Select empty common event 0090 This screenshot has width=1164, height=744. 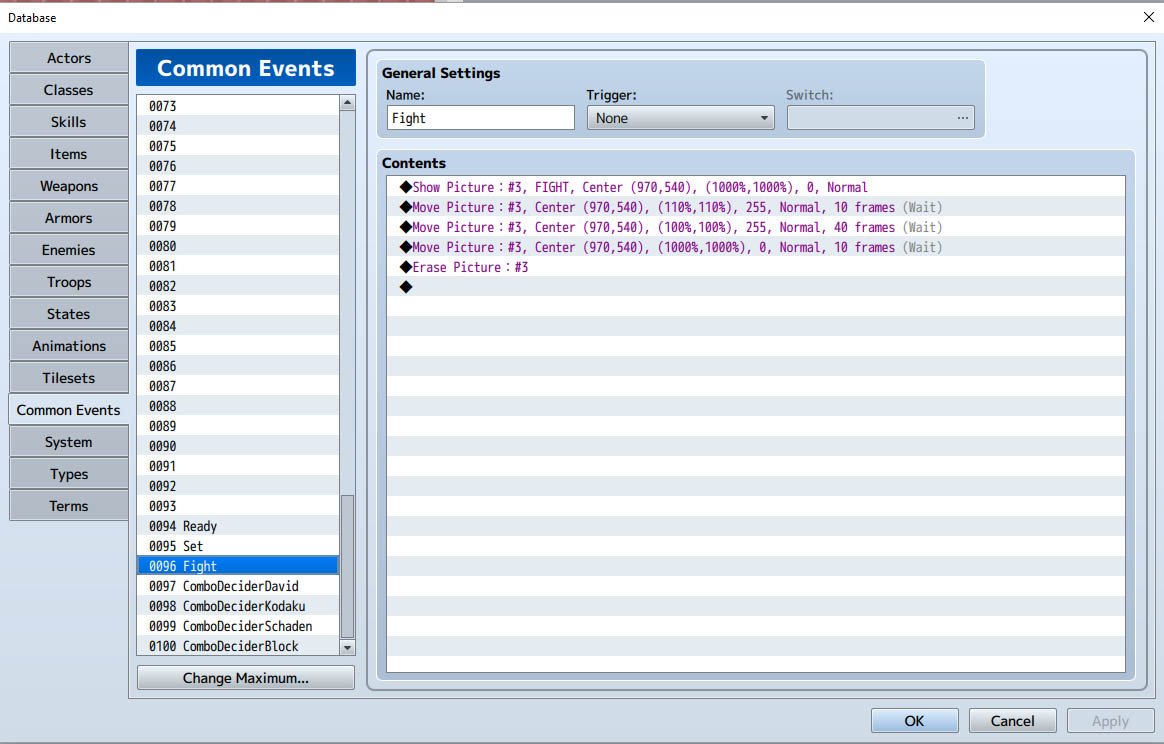click(x=238, y=446)
